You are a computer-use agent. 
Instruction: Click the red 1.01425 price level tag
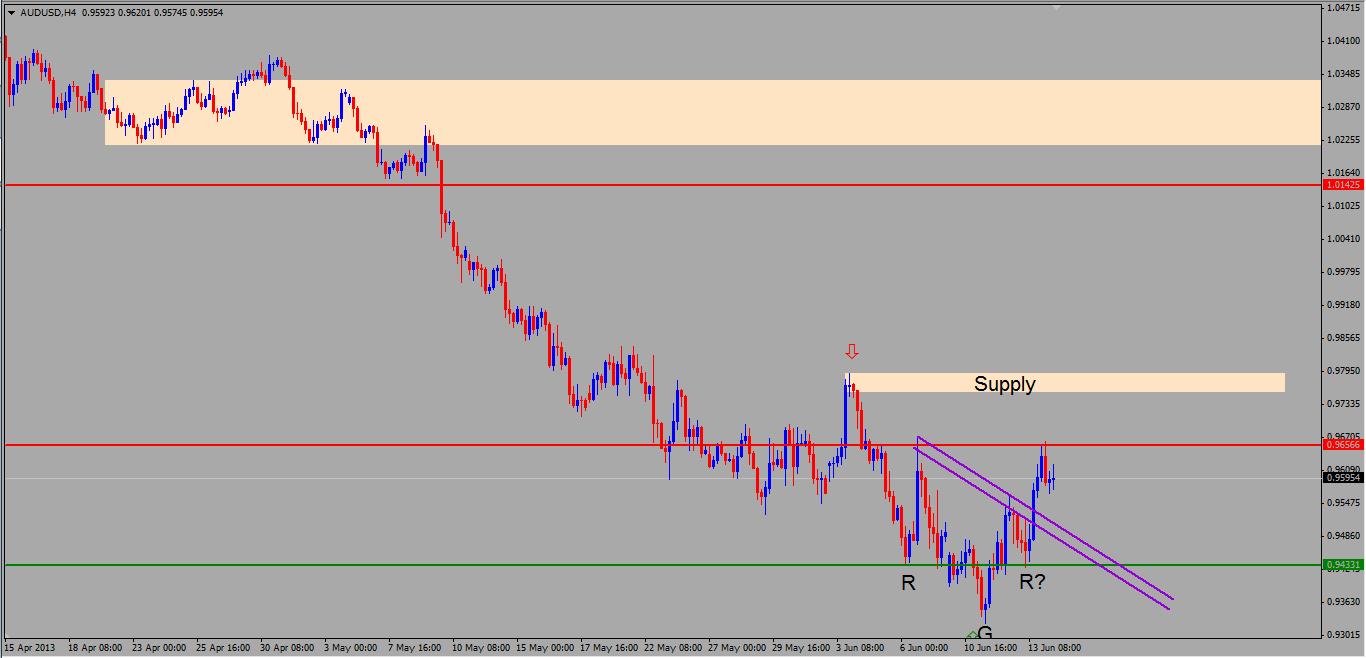pyautogui.click(x=1342, y=185)
